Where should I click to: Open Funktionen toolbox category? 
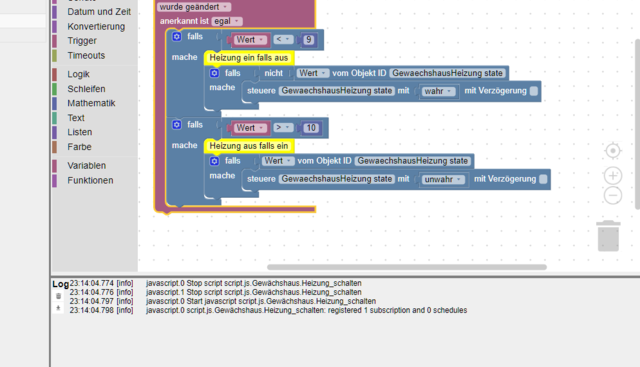(x=90, y=180)
